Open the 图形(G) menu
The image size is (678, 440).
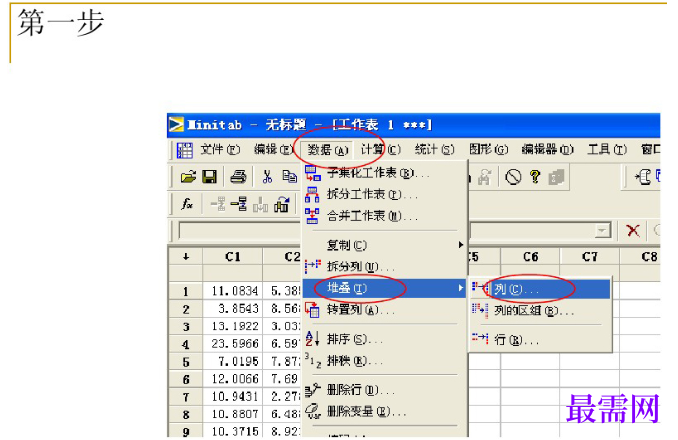(x=489, y=150)
